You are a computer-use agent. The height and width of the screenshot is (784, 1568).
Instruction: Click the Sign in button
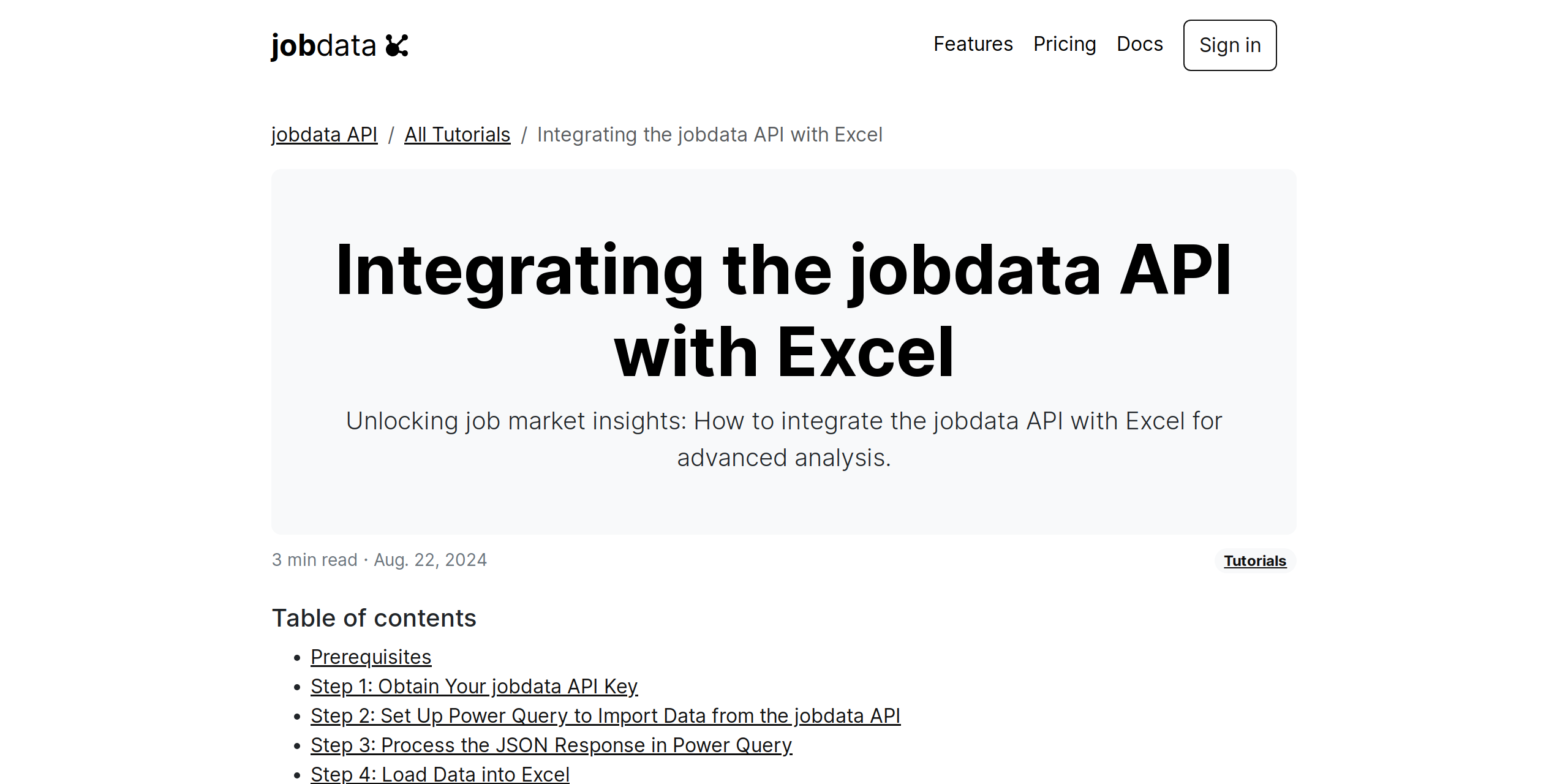(1229, 45)
